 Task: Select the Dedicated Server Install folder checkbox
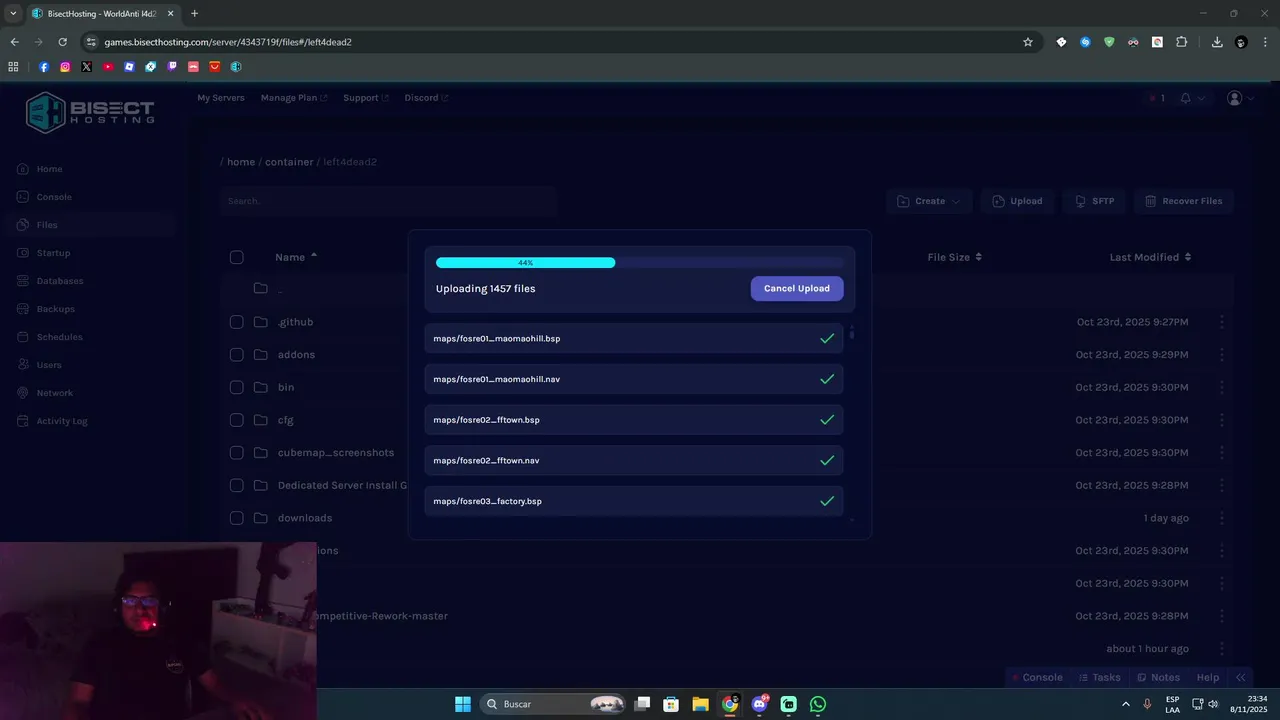pos(236,485)
